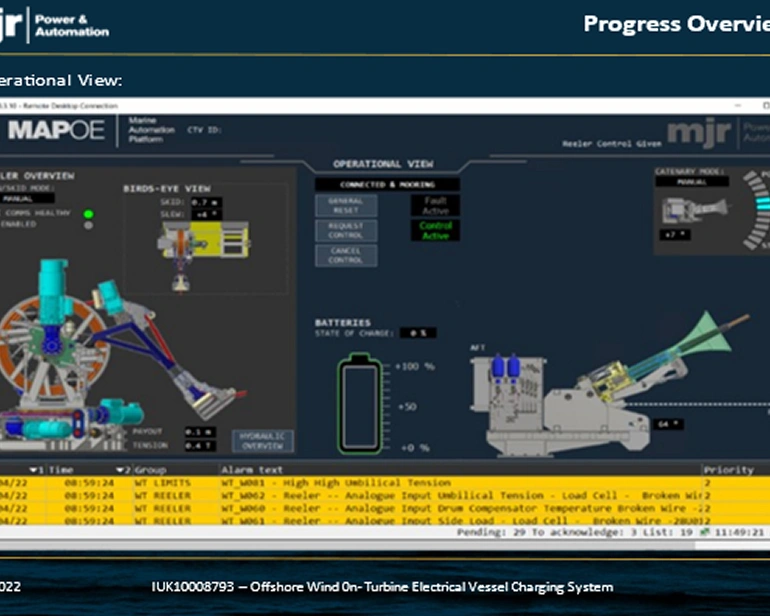770x616 pixels.
Task: Click the Request Control button
Action: [346, 230]
